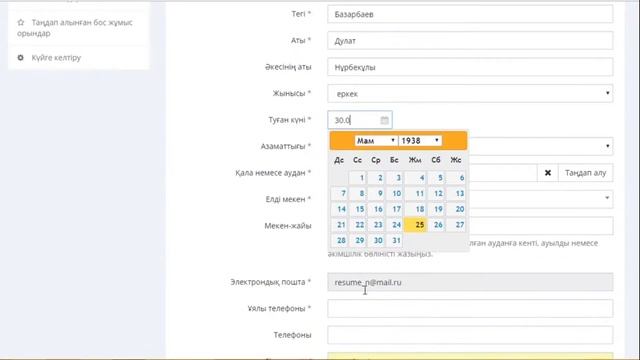640x360 pixels.
Task: Open Таңдап алынған бос жұмыс орындар star link
Action: point(75,28)
